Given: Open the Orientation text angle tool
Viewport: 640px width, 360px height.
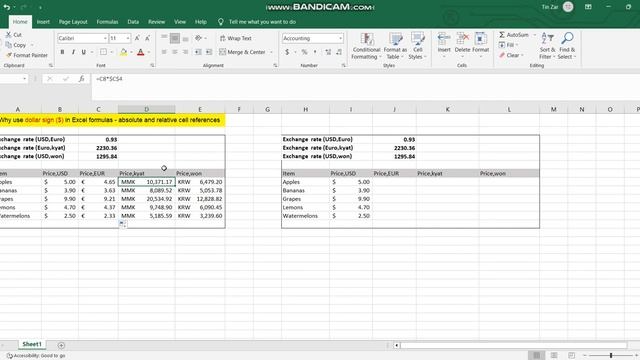Looking at the screenshot, I should pyautogui.click(x=199, y=38).
